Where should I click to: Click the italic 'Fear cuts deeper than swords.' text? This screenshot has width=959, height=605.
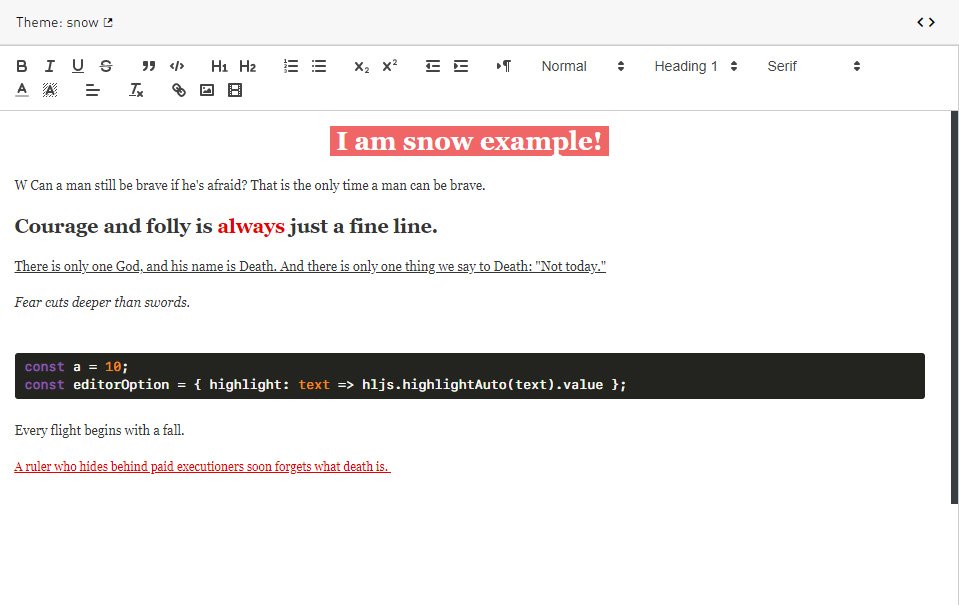click(x=102, y=302)
